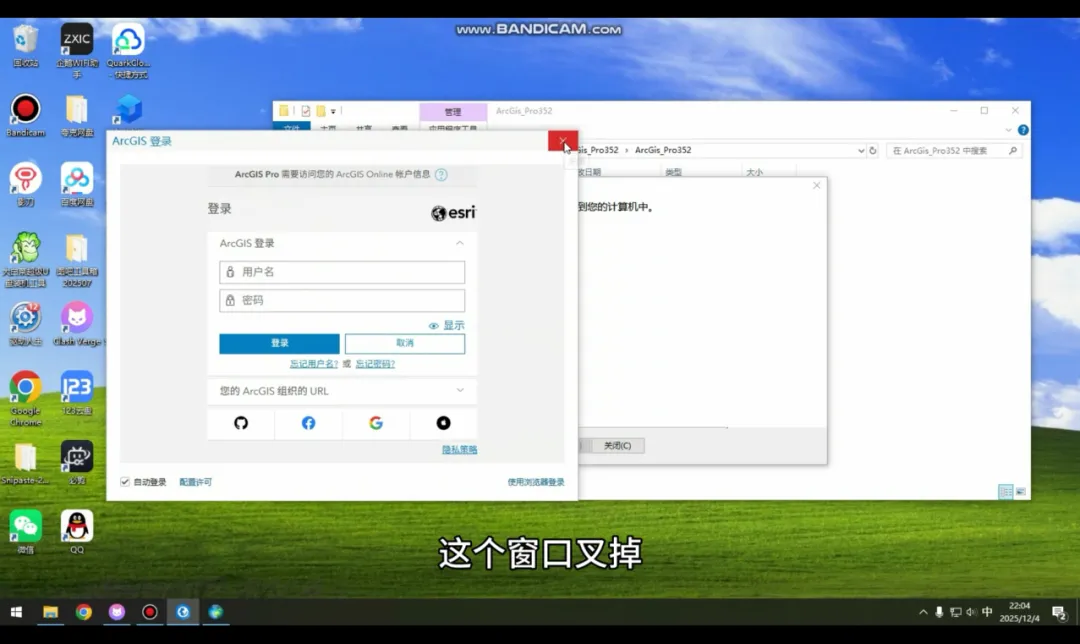Image resolution: width=1080 pixels, height=644 pixels.
Task: Launch WeChat (微信) from desktop
Action: click(x=25, y=532)
